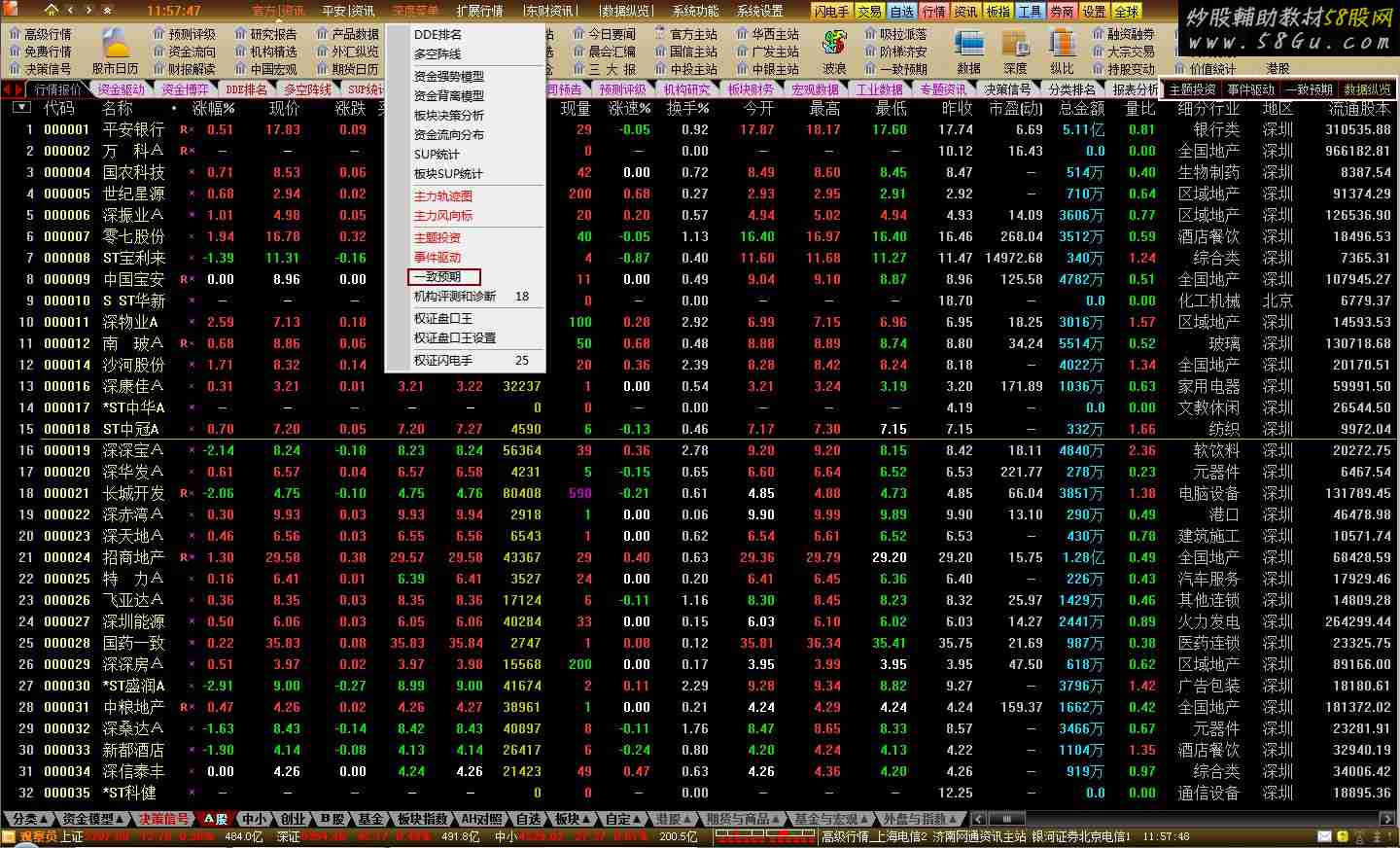Click the 板指 button

tap(998, 11)
